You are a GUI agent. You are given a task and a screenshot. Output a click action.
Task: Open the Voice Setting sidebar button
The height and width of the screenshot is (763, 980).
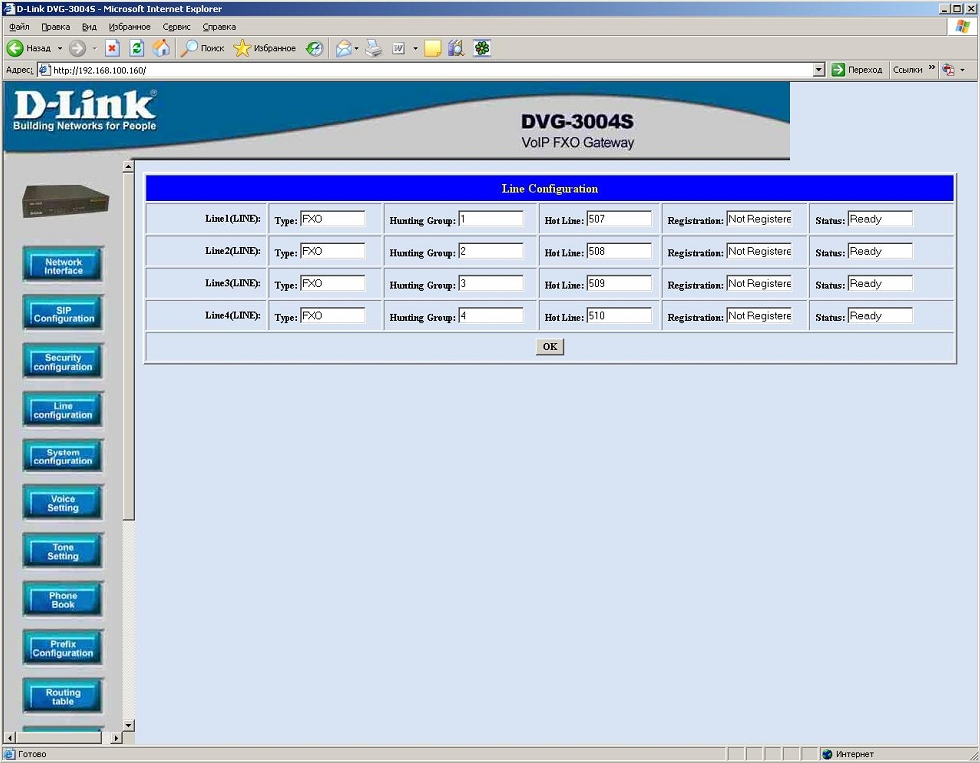pyautogui.click(x=63, y=503)
